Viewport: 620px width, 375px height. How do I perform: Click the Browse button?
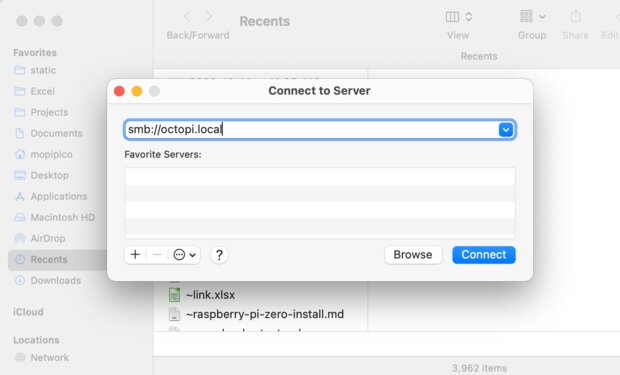point(413,255)
